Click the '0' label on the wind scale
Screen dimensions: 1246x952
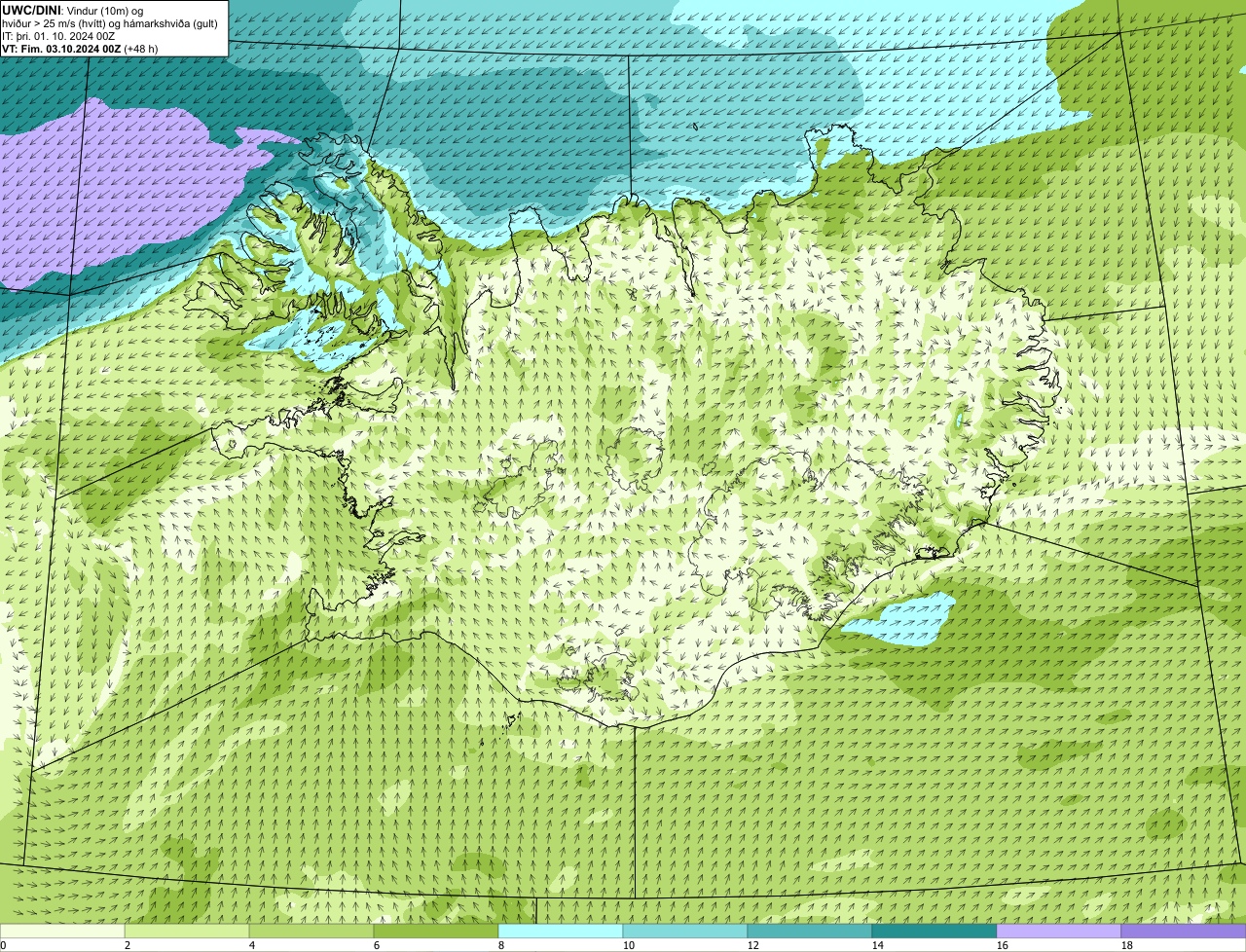click(3, 945)
